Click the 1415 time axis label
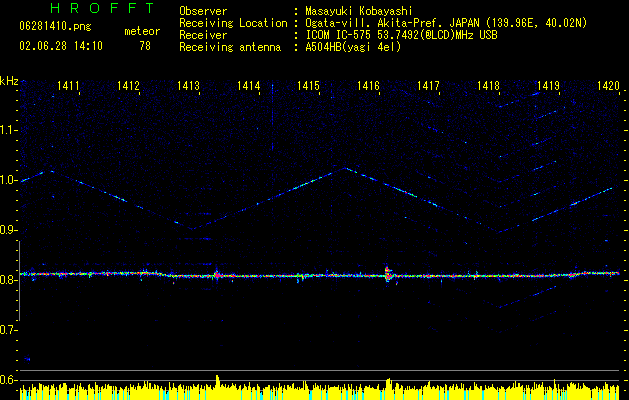This screenshot has width=629, height=400. coord(308,85)
